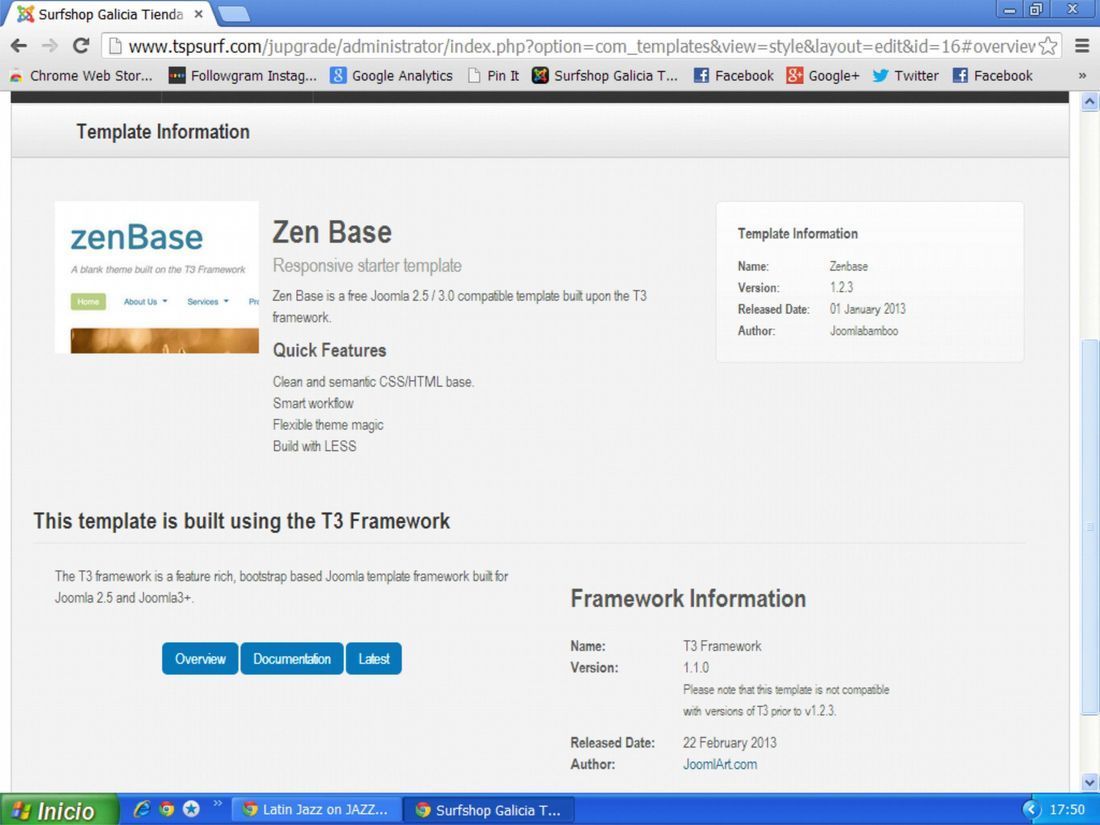Open the Twitter bookmark
This screenshot has height=825, width=1100.
click(x=906, y=76)
